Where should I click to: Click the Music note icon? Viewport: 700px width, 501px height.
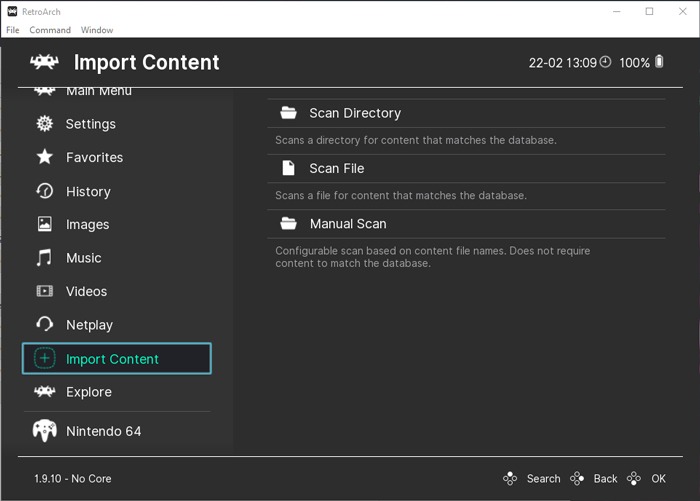(44, 258)
